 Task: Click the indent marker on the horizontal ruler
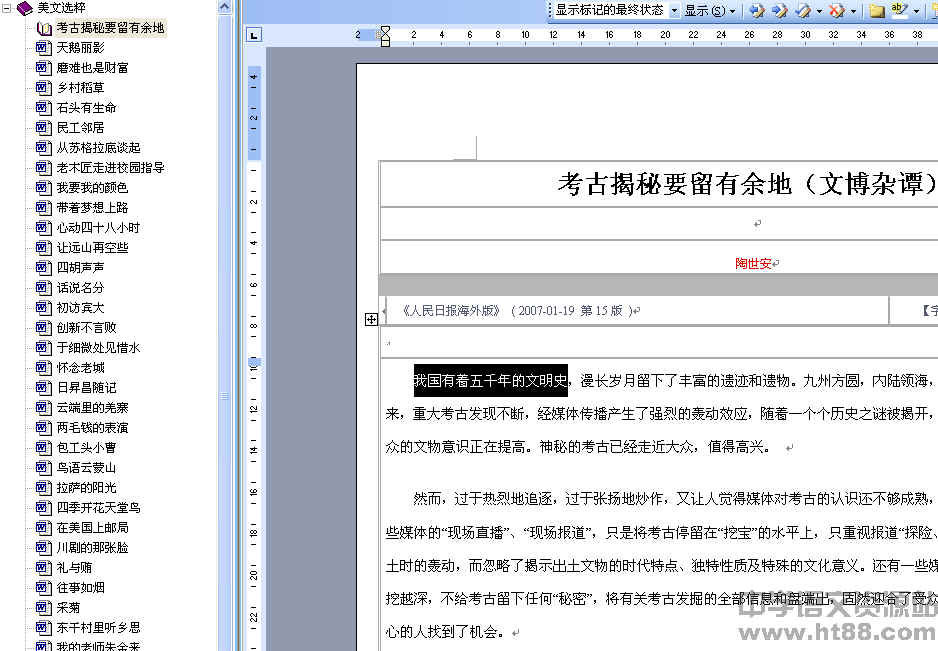pos(385,36)
